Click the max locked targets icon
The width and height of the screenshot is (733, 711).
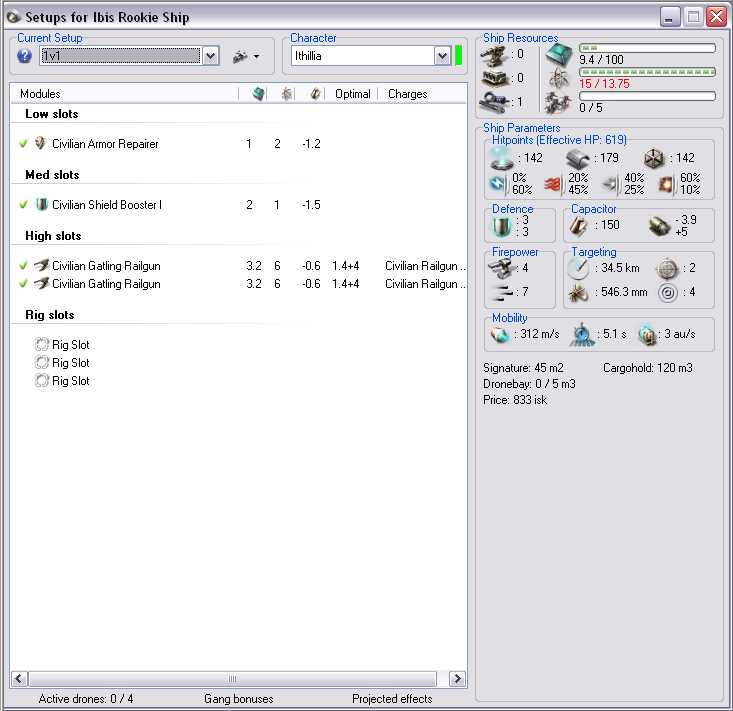click(667, 269)
